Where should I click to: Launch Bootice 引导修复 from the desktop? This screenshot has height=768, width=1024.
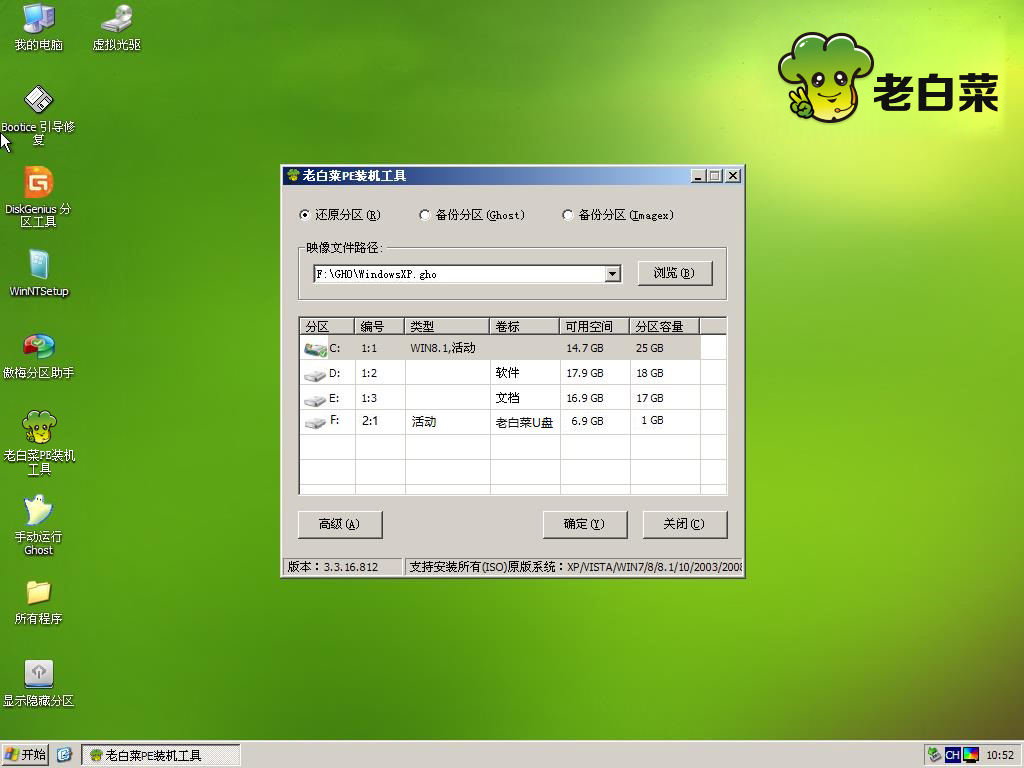(x=39, y=116)
